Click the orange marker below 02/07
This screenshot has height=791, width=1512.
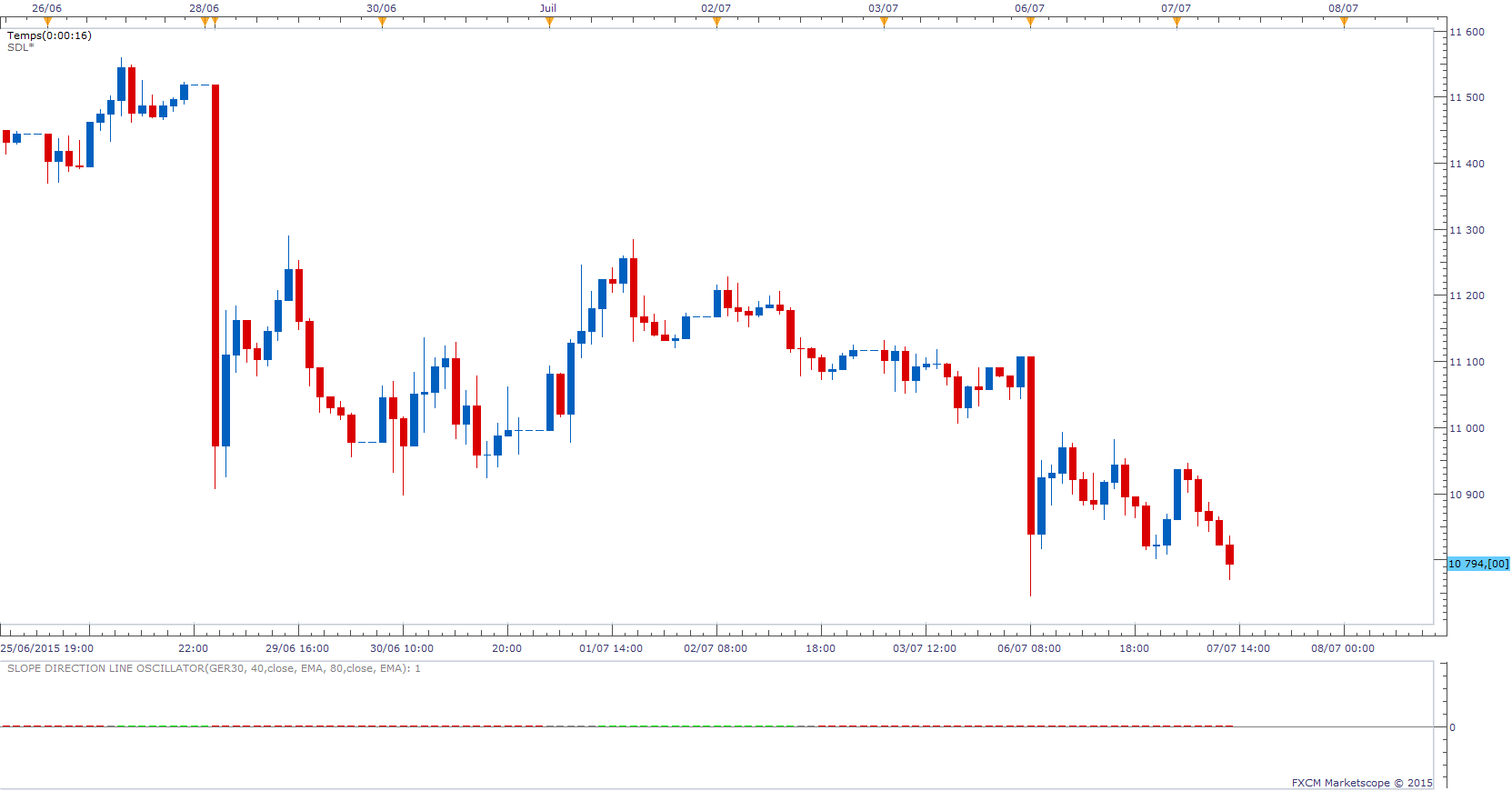click(716, 22)
